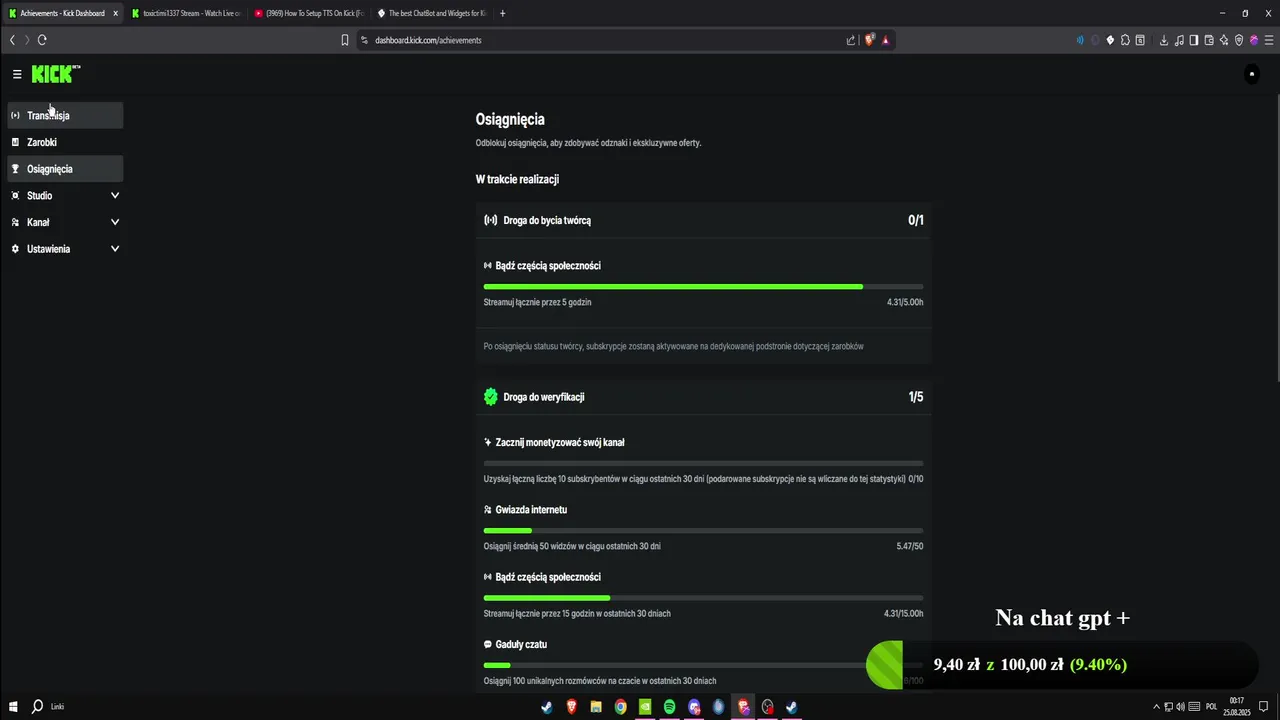
Task: Open NVIDIA app from the taskbar
Action: coord(645,707)
